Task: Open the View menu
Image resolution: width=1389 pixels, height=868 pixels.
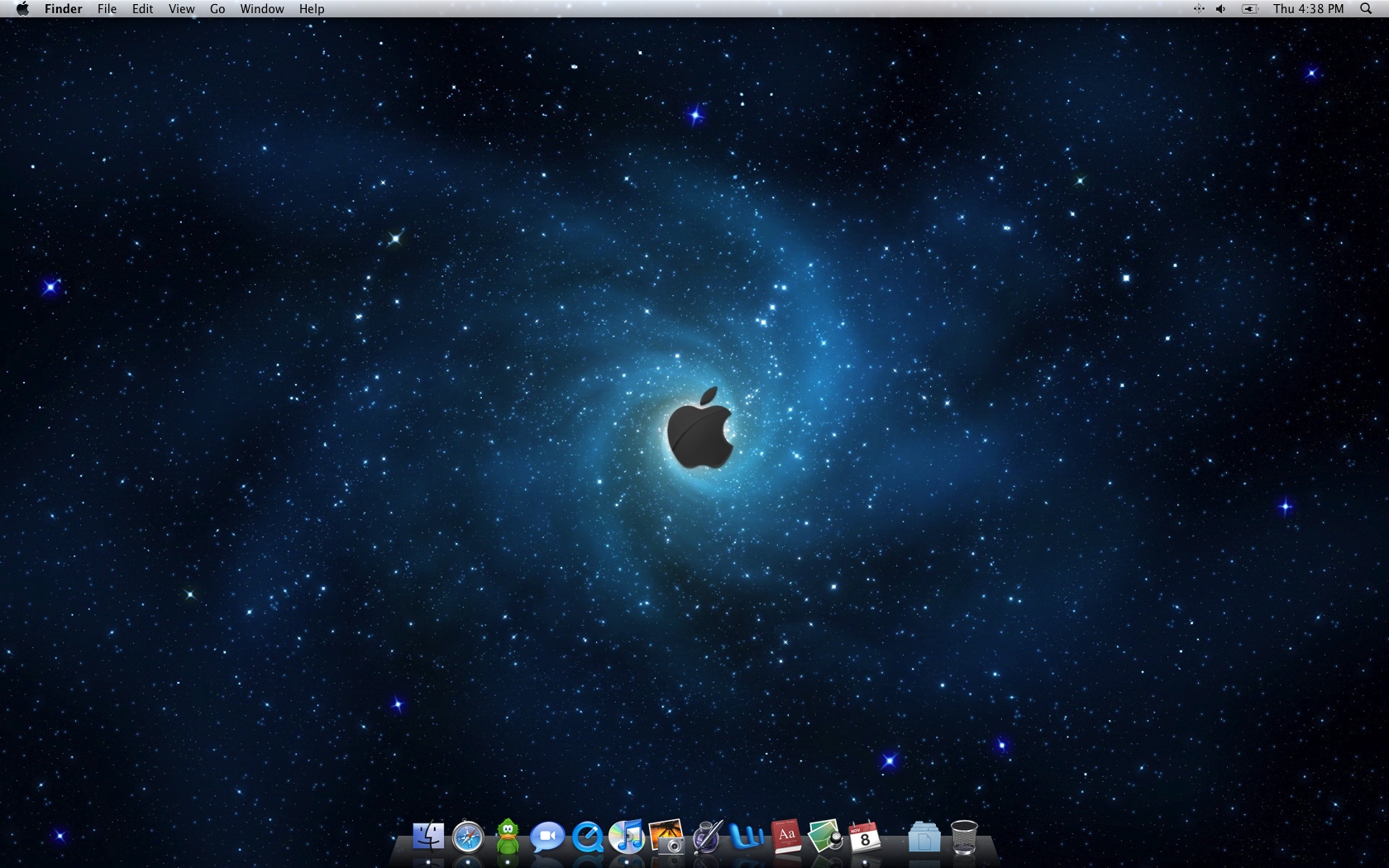Action: coord(181,9)
